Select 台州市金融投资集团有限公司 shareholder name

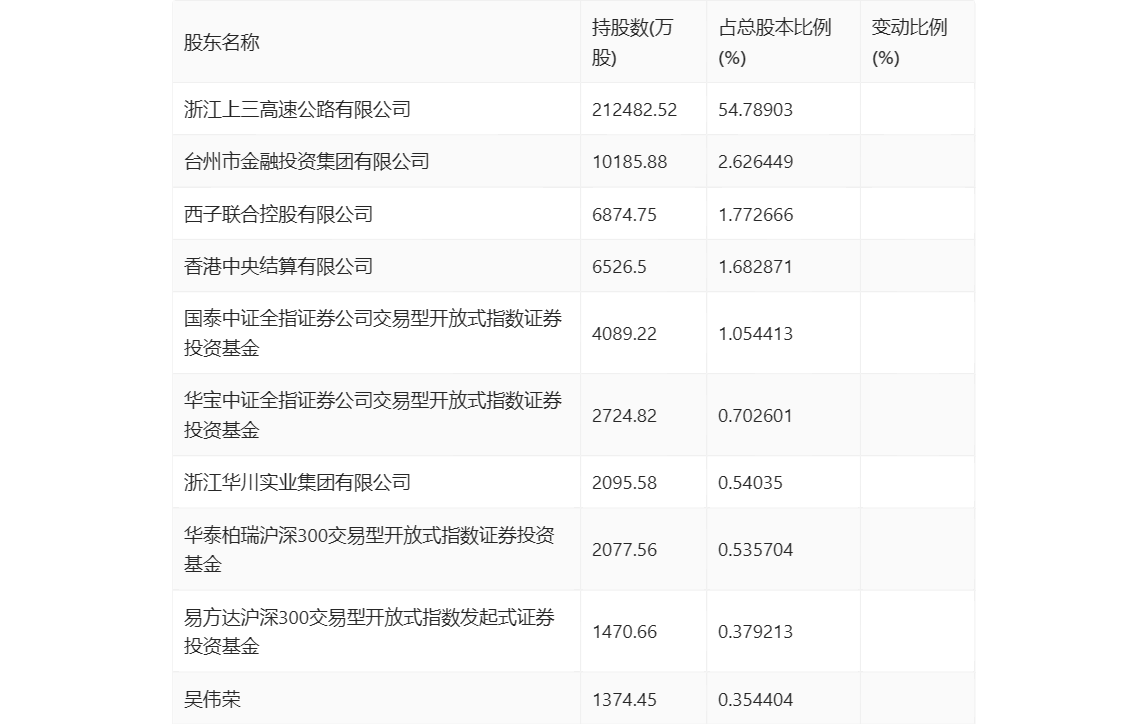click(x=307, y=162)
